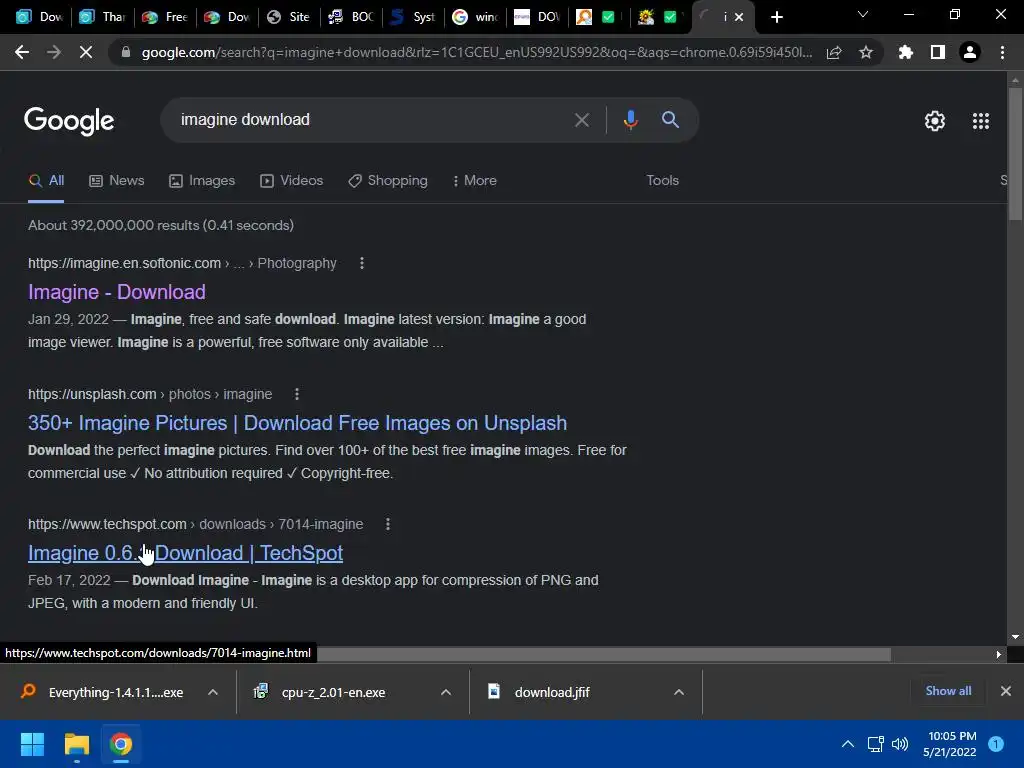Viewport: 1024px width, 768px height.
Task: Open the download.jfif file
Action: (x=539, y=692)
